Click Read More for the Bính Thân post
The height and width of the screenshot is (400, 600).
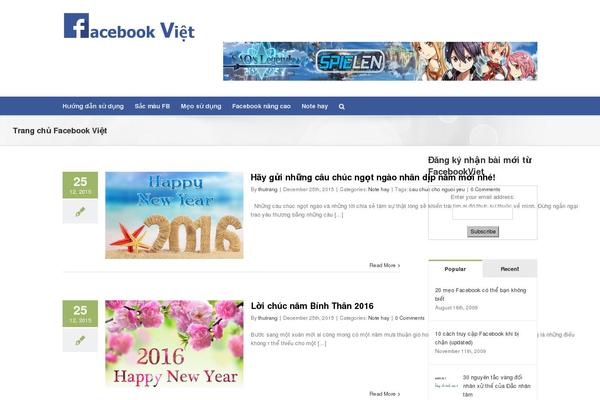coord(385,394)
